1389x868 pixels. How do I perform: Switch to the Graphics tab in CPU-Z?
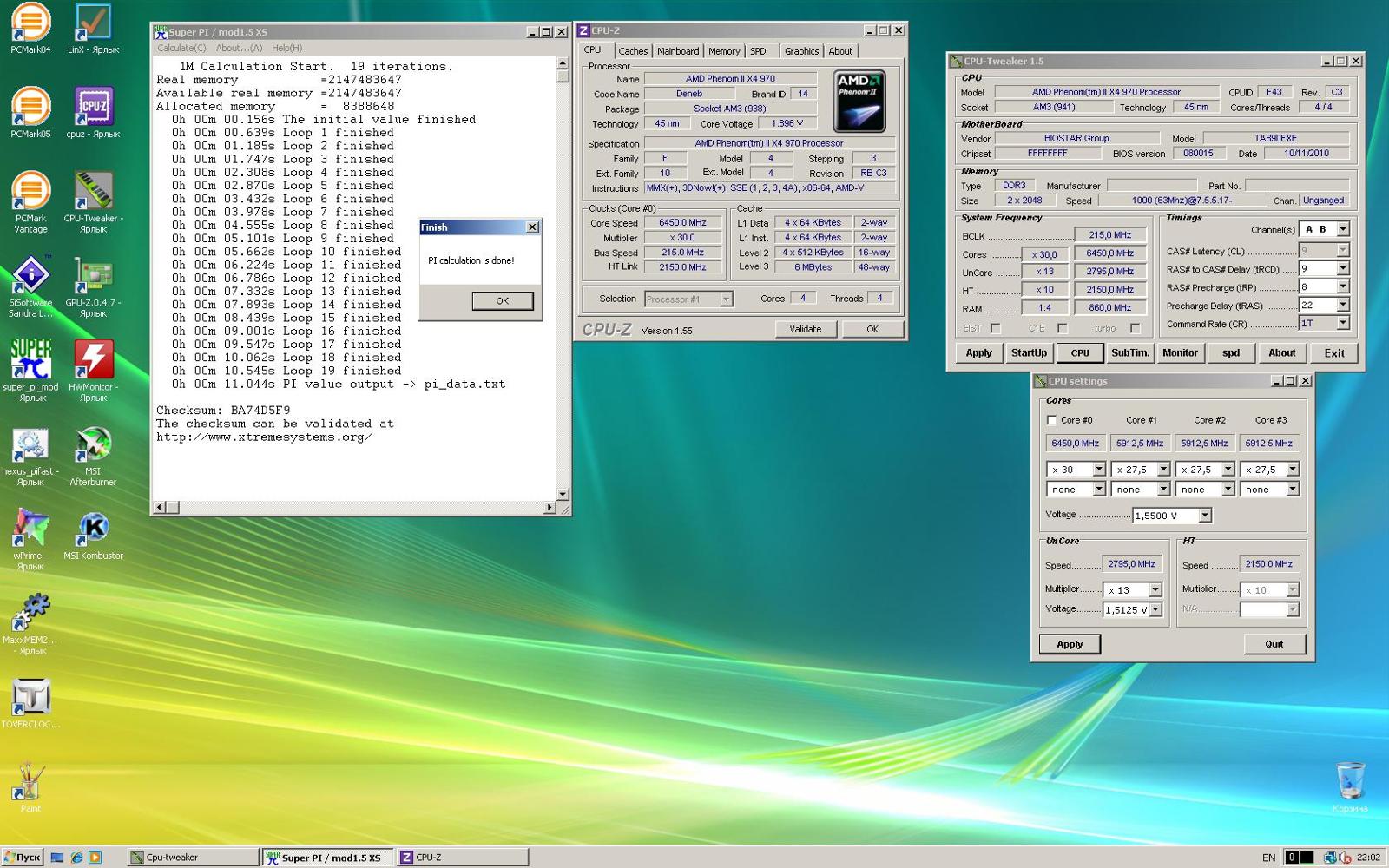[801, 51]
